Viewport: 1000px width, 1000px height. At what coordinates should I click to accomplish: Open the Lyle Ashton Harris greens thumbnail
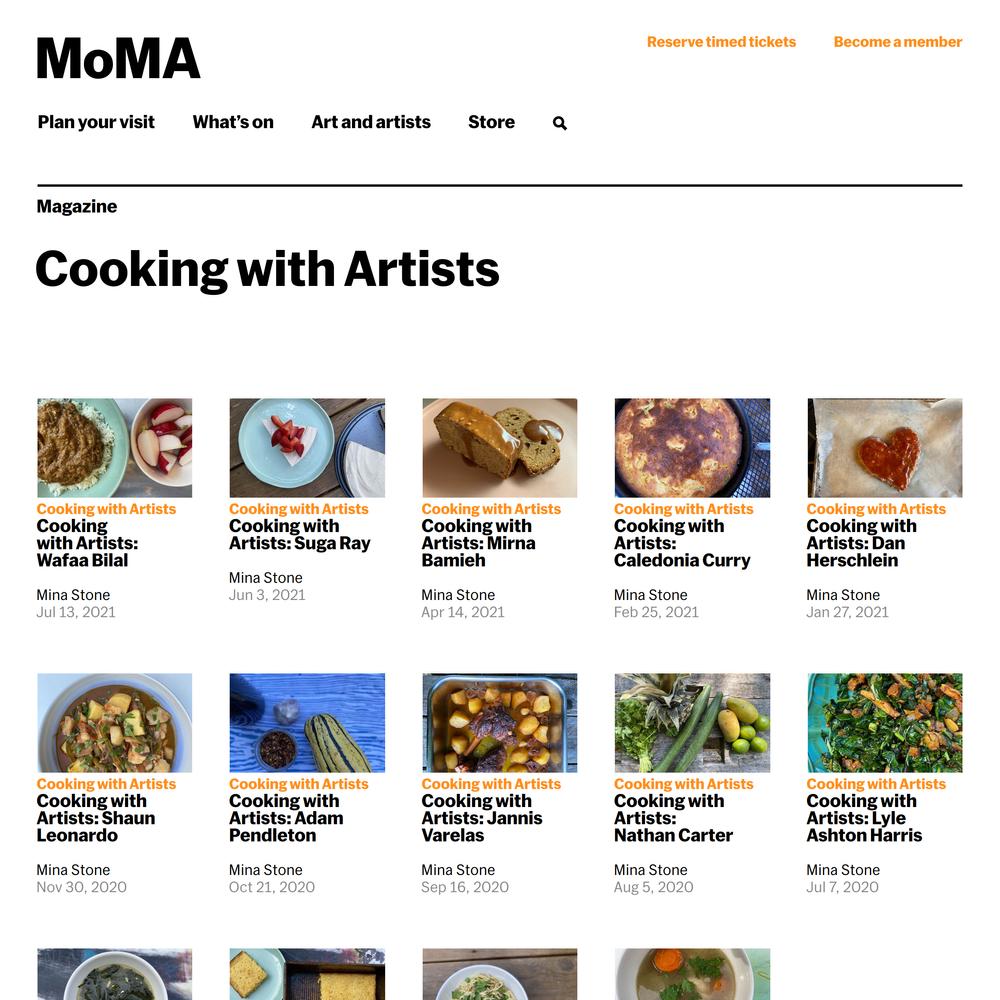pos(885,723)
